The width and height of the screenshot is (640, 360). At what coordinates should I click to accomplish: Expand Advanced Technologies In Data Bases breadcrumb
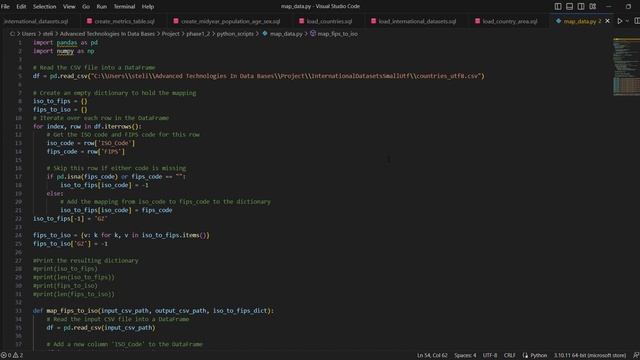[107, 34]
